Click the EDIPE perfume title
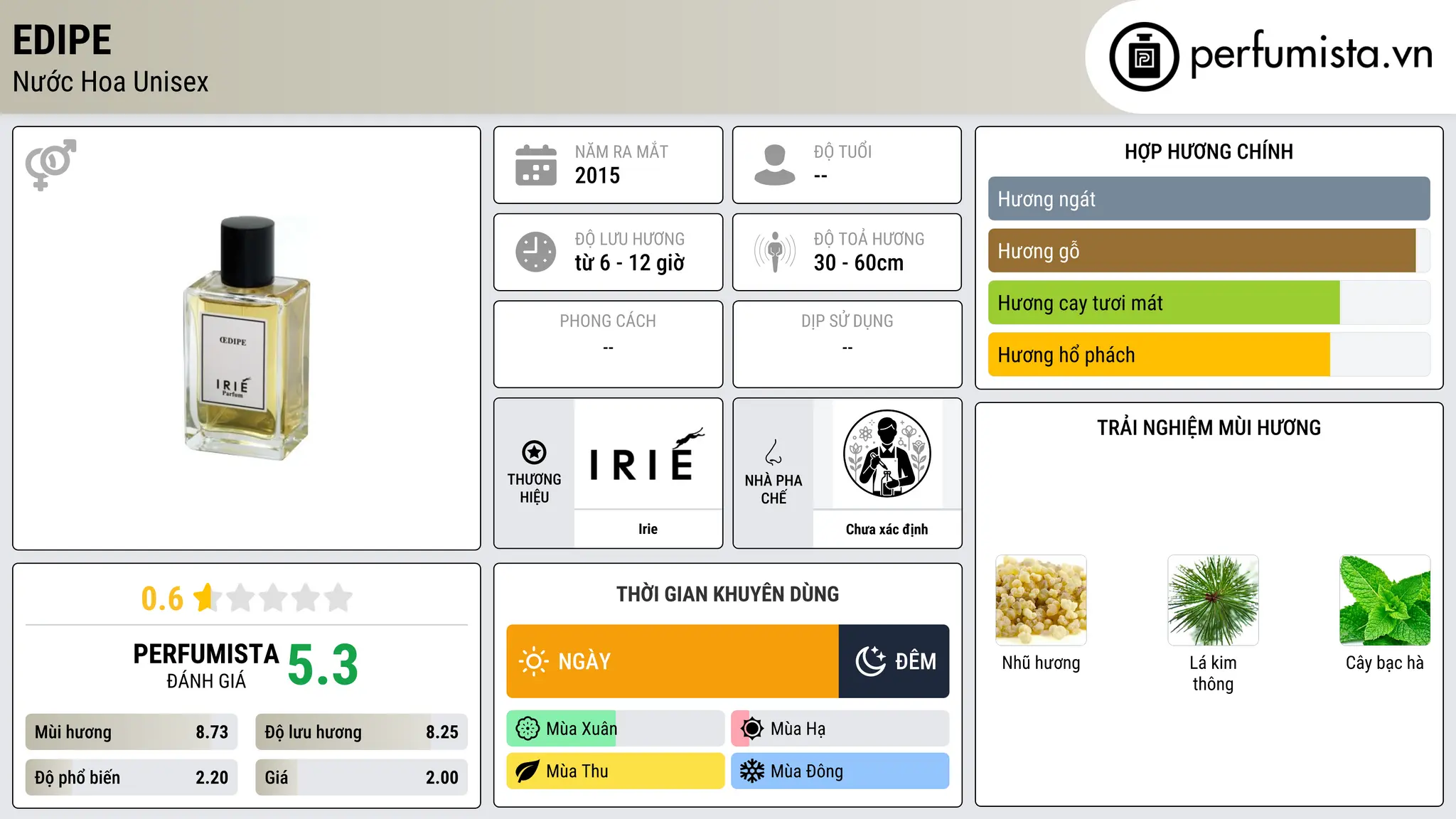The width and height of the screenshot is (1456, 819). point(62,40)
